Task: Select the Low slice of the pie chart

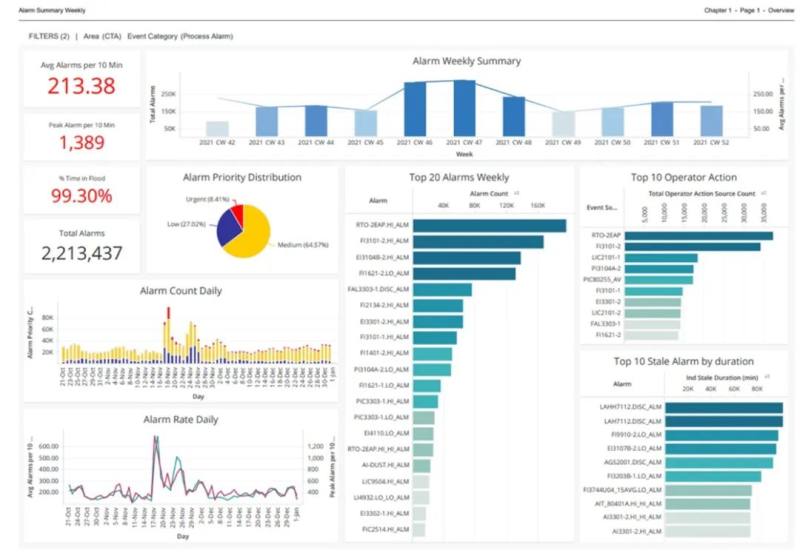Action: pyautogui.click(x=225, y=225)
